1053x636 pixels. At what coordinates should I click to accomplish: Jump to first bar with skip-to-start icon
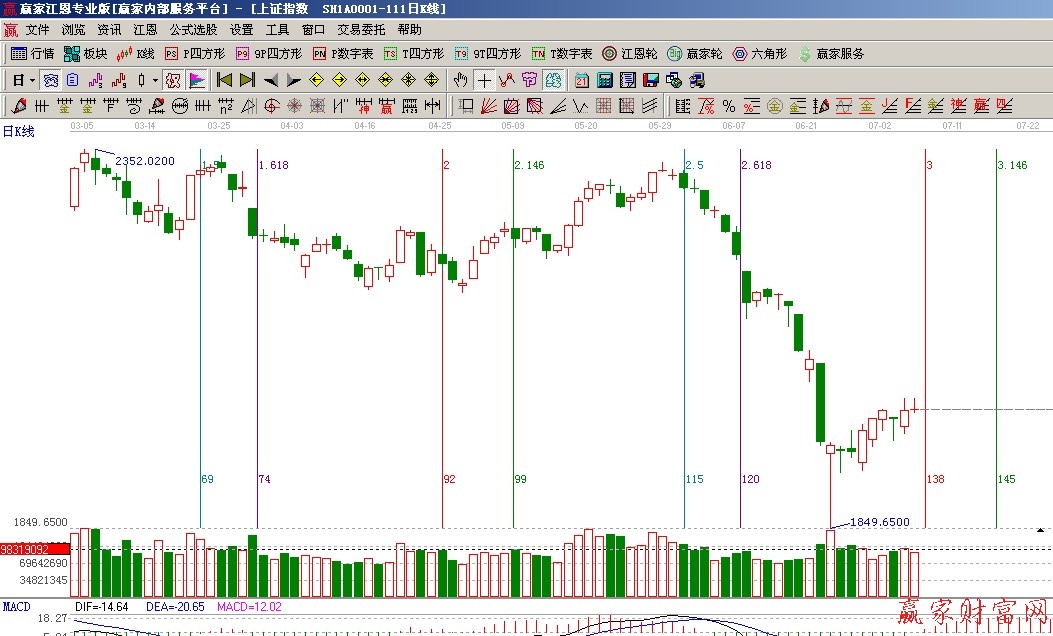[x=225, y=80]
